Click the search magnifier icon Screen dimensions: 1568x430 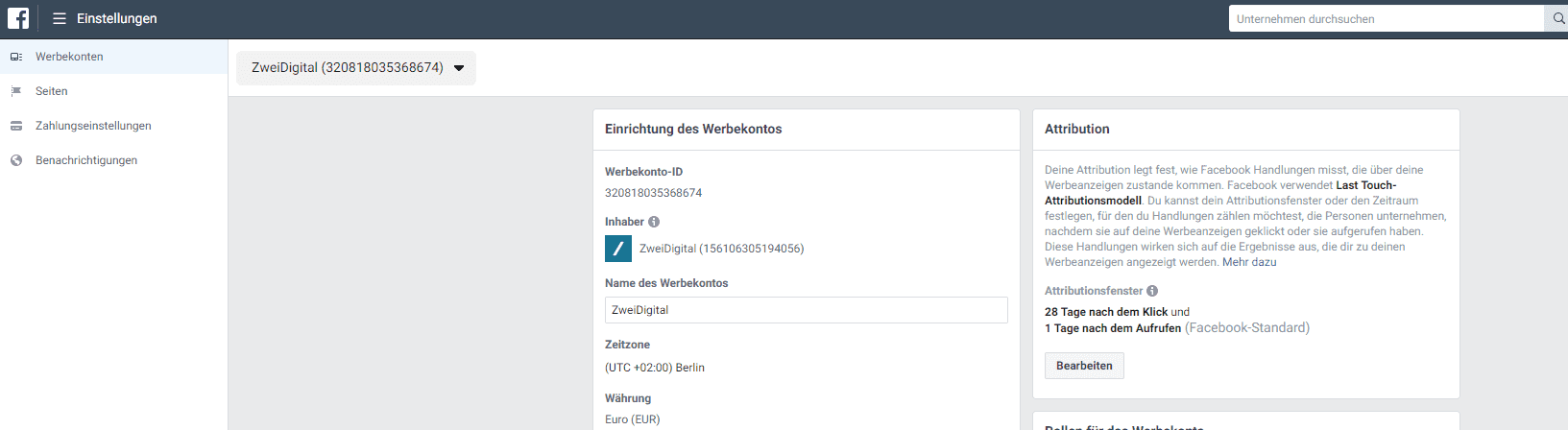[1557, 18]
